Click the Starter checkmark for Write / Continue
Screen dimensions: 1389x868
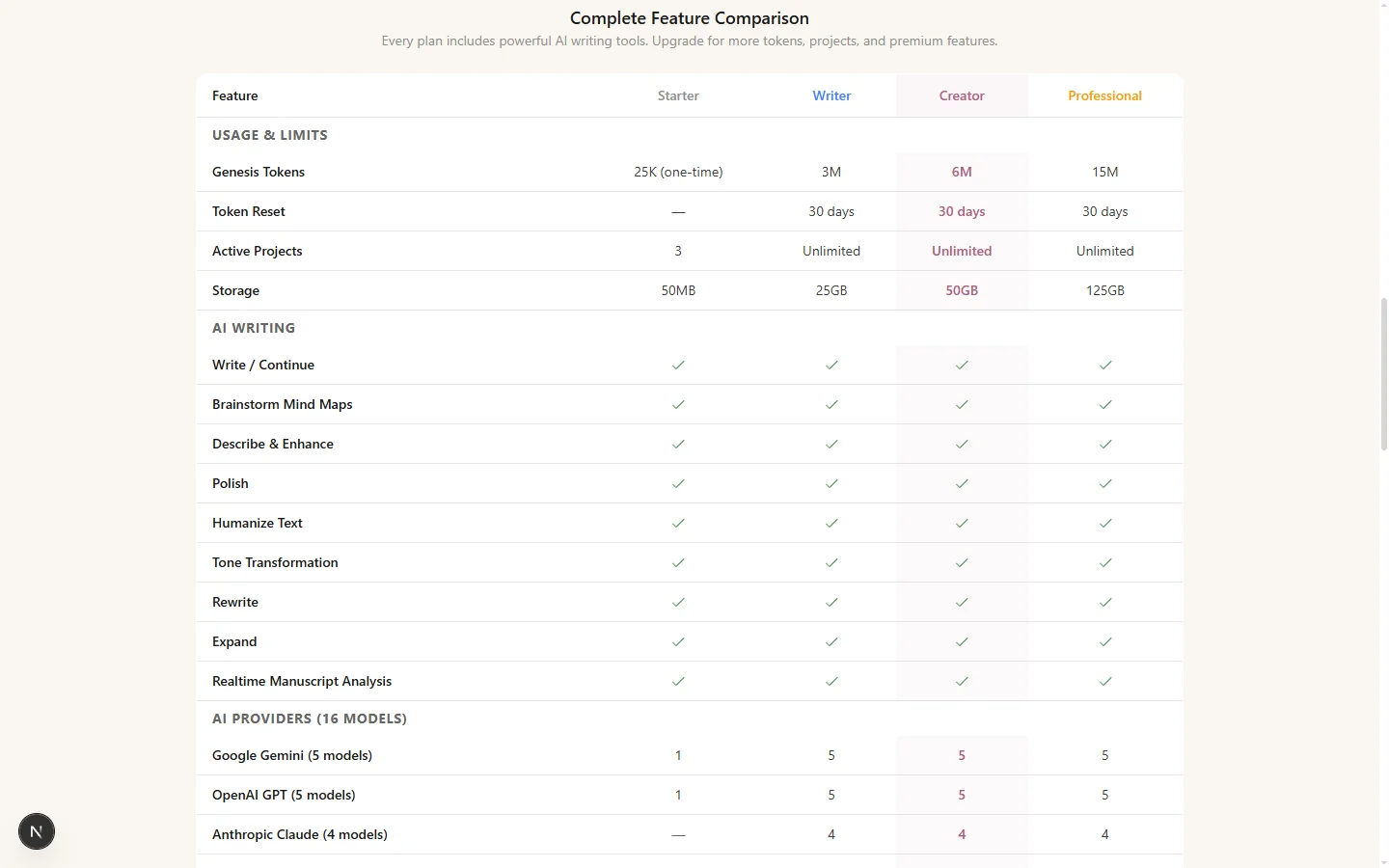pos(678,365)
